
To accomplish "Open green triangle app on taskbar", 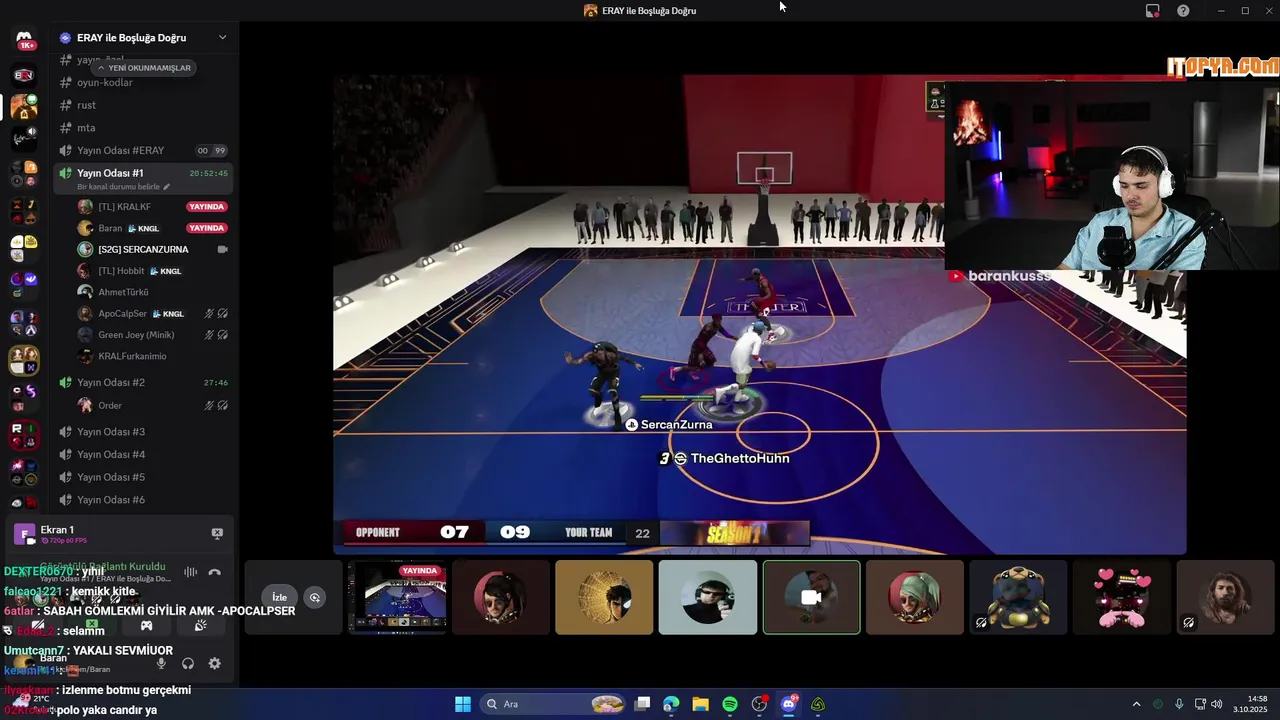I will [x=818, y=704].
